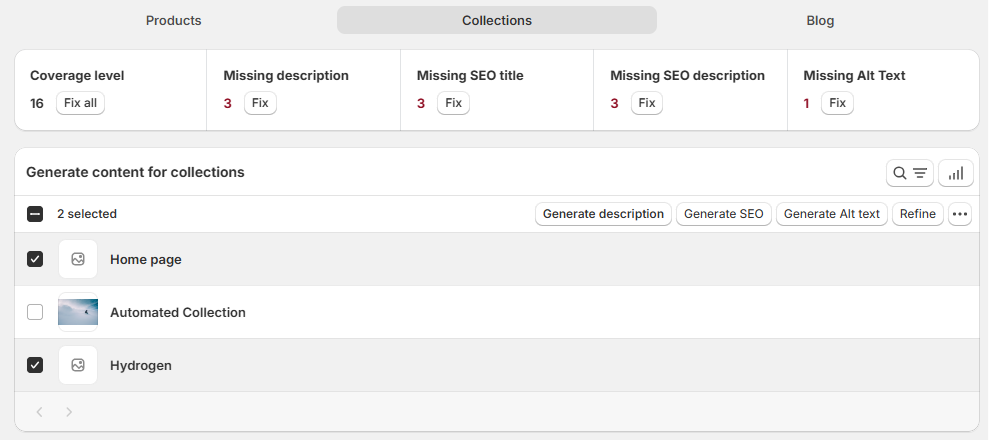Open the three-dots more actions menu
This screenshot has width=989, height=440.
point(959,214)
